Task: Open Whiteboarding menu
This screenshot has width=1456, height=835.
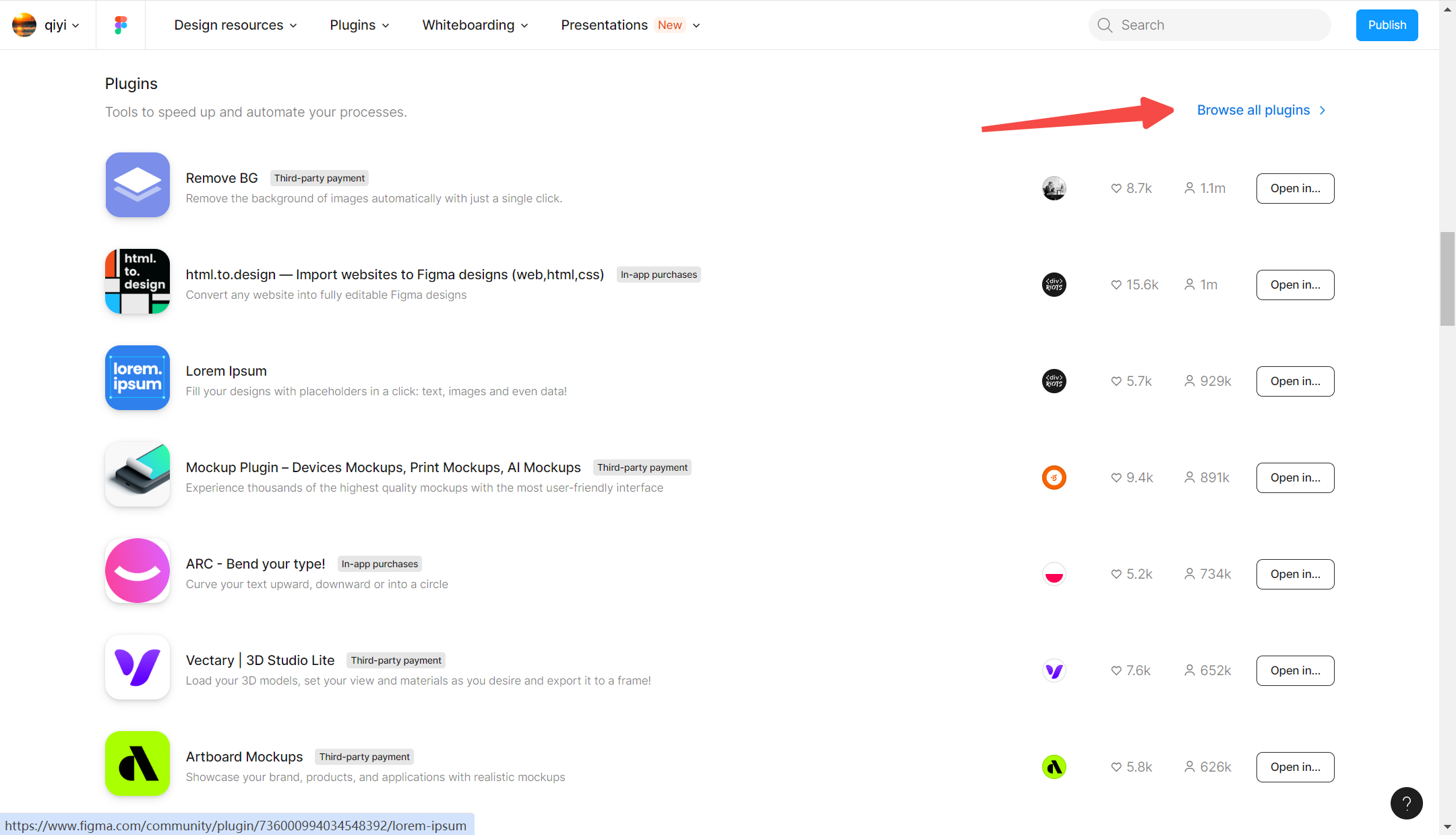Action: tap(468, 25)
